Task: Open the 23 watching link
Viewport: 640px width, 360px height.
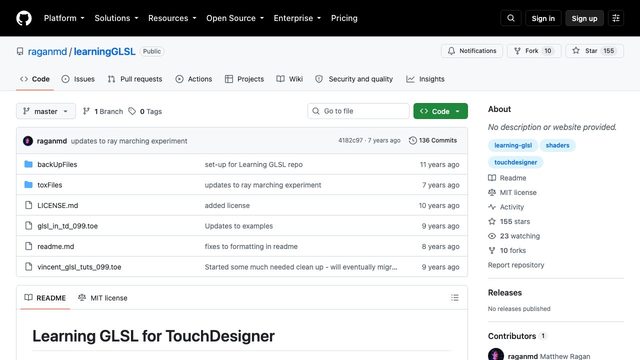Action: (x=514, y=236)
